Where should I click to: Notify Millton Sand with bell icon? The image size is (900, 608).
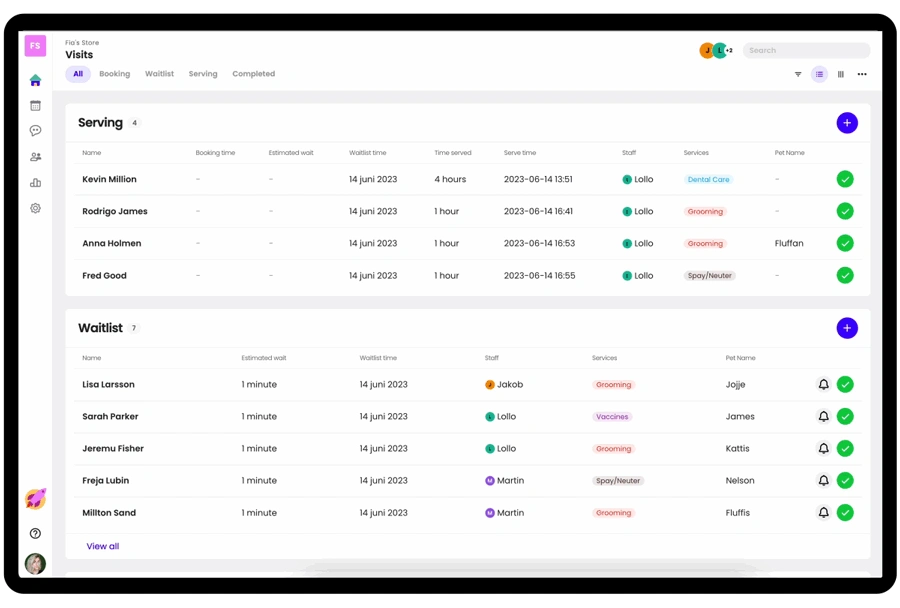823,513
